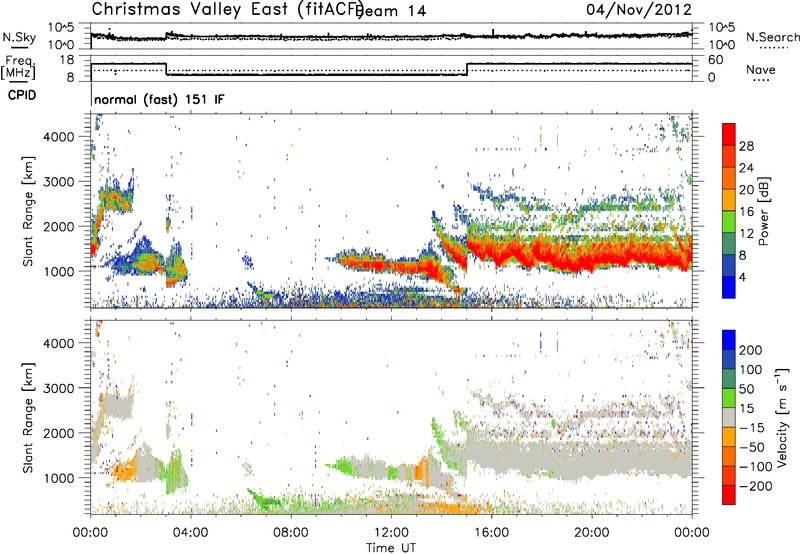
Task: Click the '3000' tick of the power panel
Action: coord(58,182)
